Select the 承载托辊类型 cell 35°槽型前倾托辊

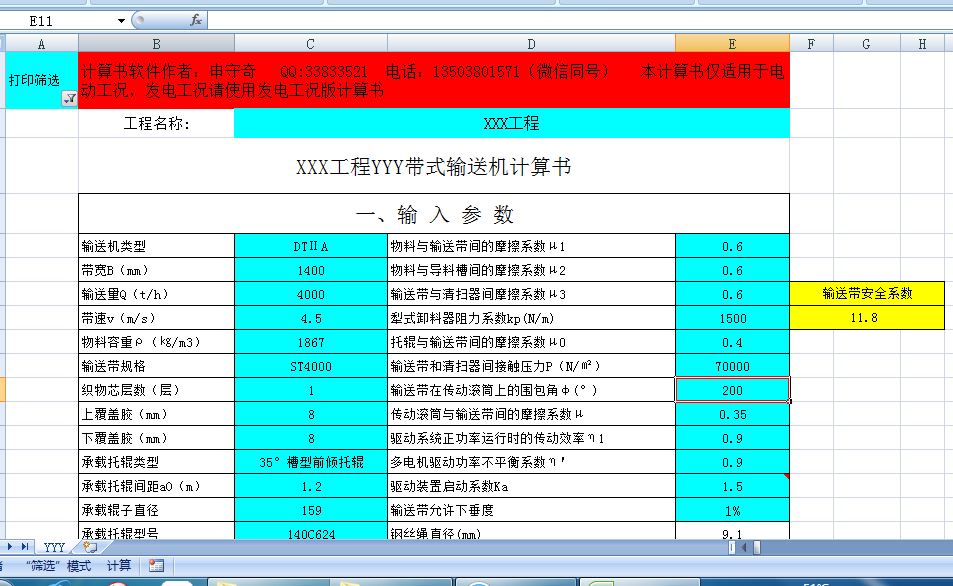click(x=310, y=462)
